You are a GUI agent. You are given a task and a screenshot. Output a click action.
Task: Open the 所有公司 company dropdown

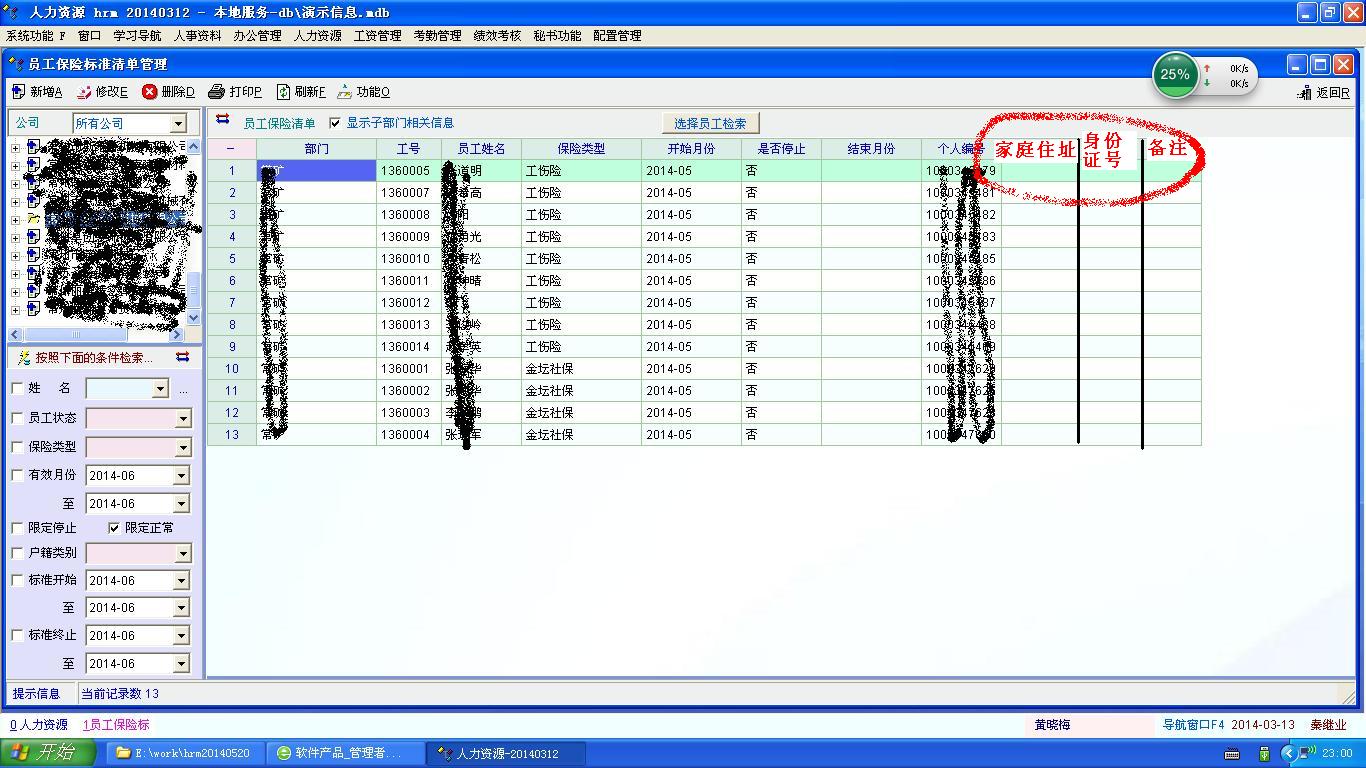(178, 123)
